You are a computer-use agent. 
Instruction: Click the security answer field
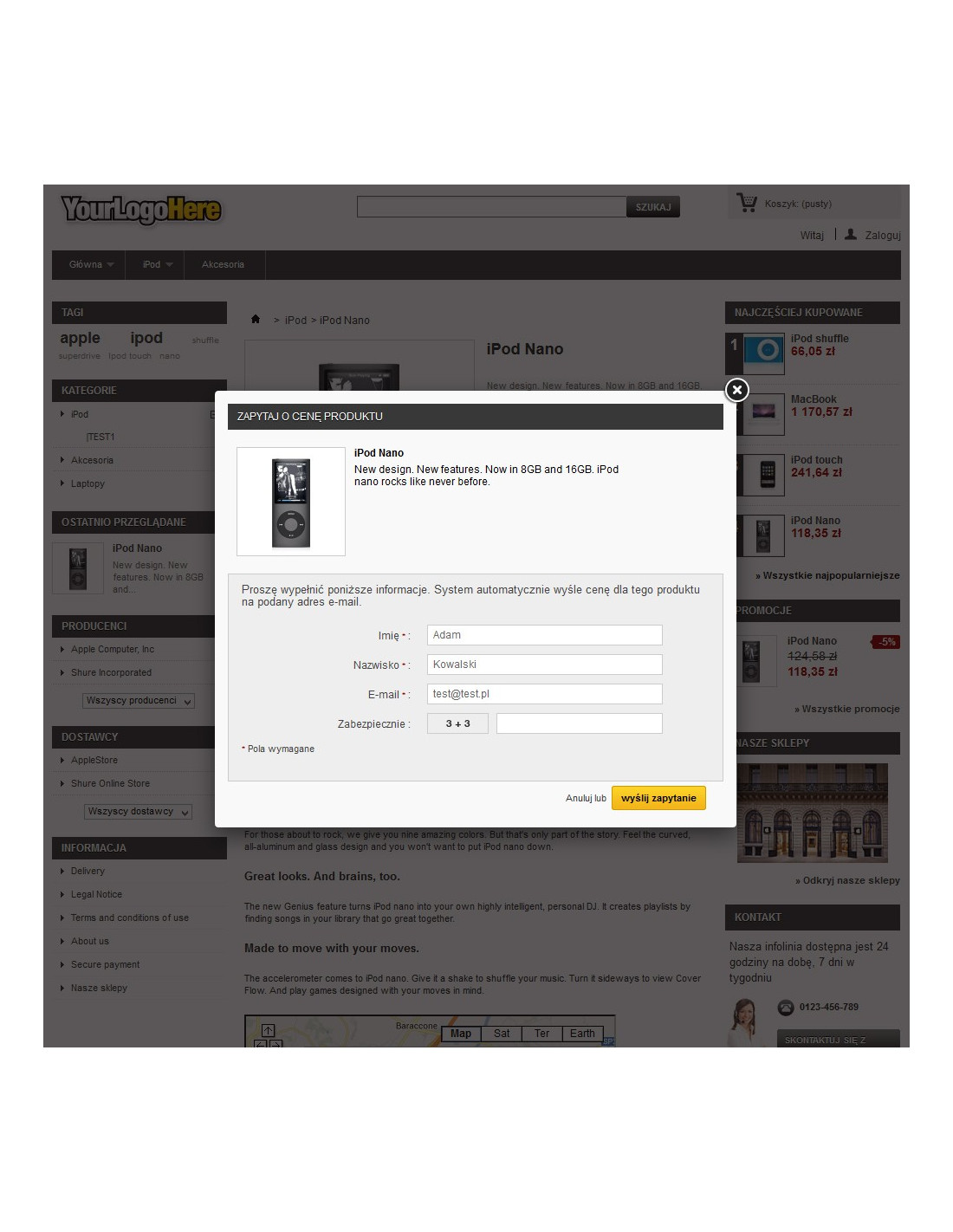pos(580,723)
